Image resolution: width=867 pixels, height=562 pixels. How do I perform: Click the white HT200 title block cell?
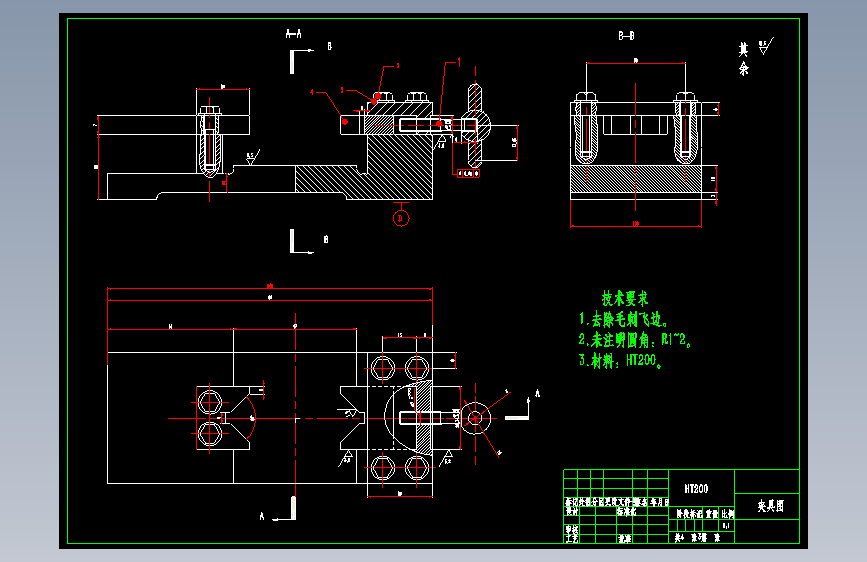click(696, 489)
